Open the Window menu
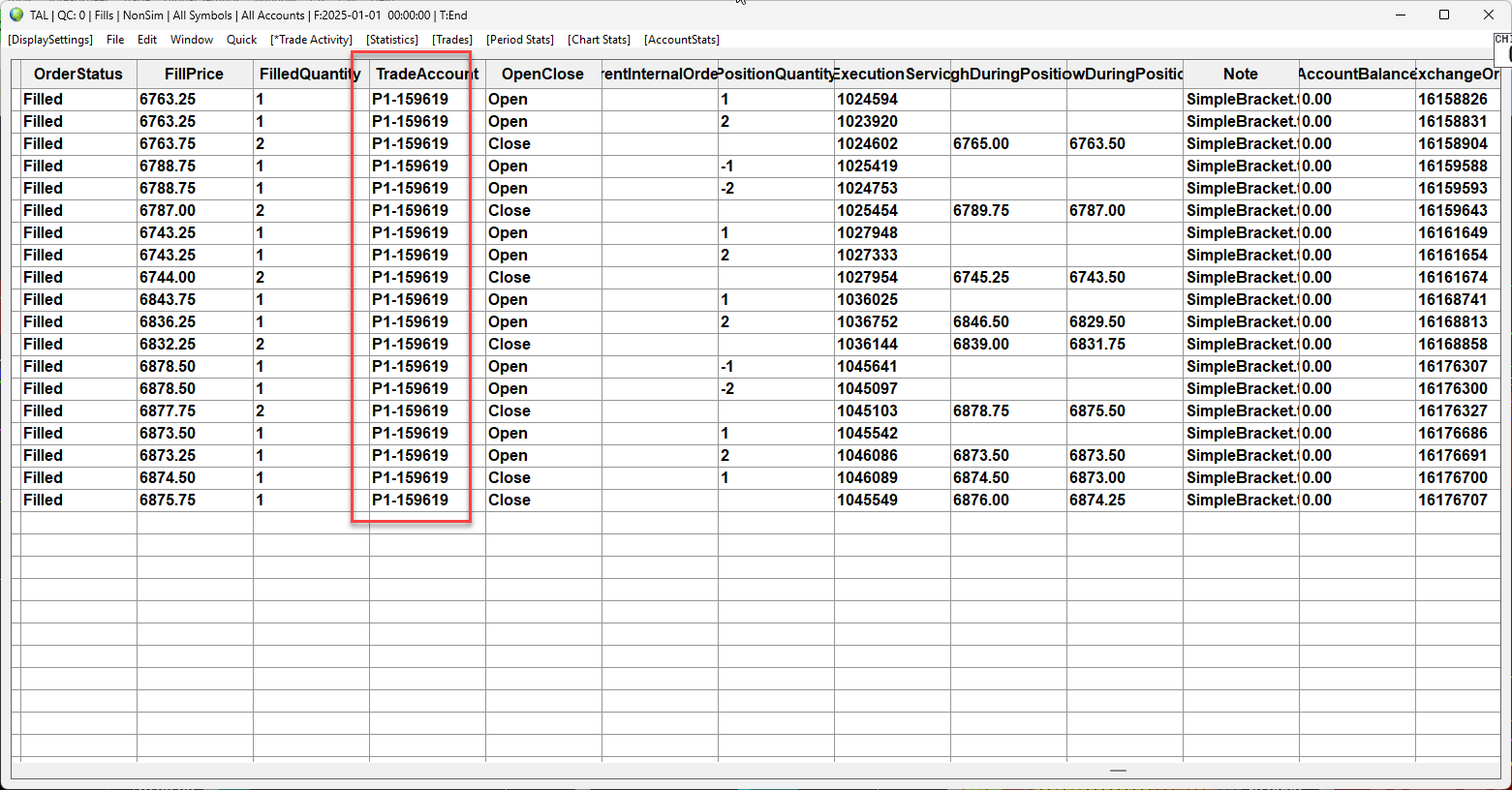 point(192,40)
